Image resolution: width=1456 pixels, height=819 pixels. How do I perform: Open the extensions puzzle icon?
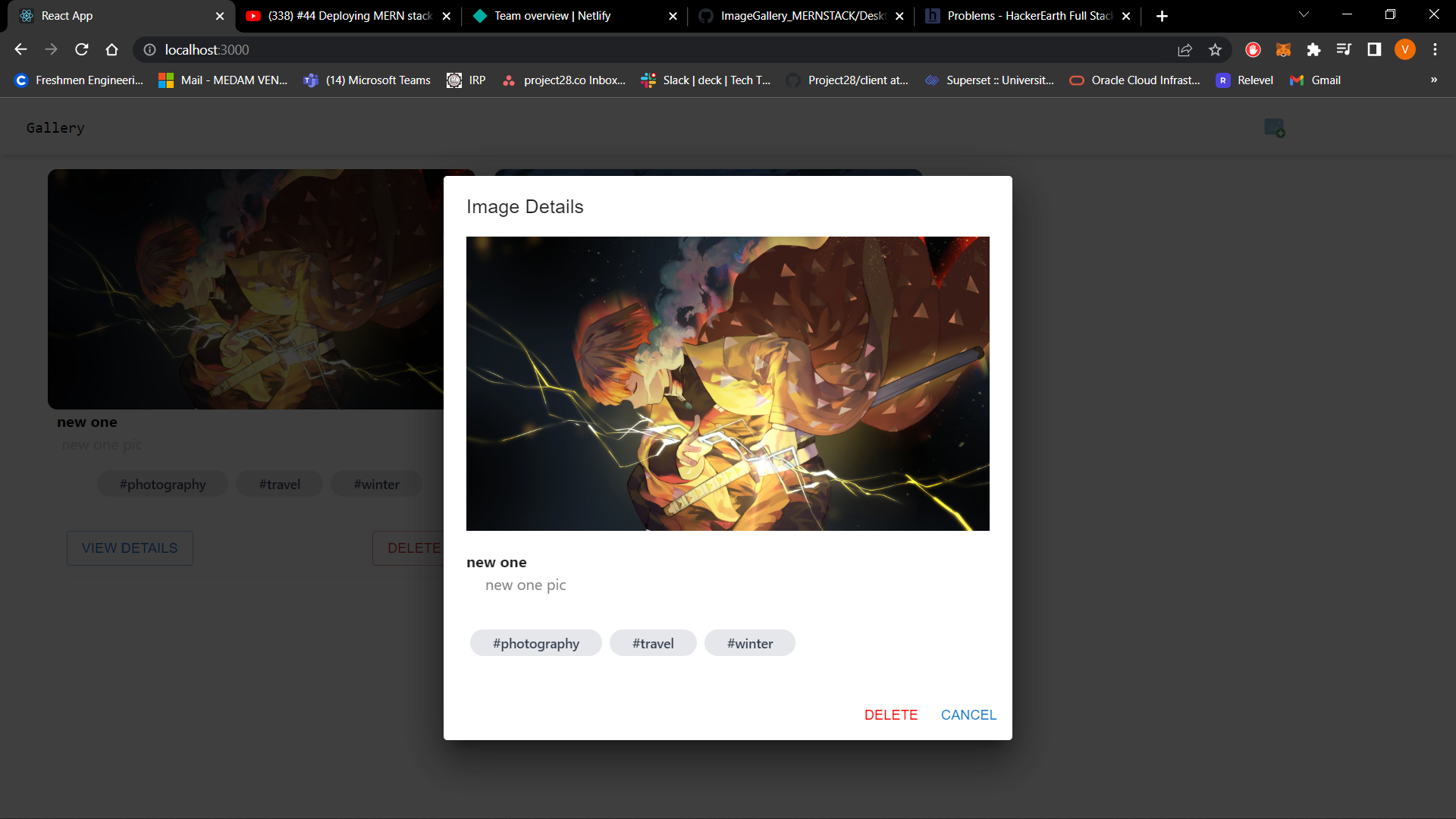1313,49
